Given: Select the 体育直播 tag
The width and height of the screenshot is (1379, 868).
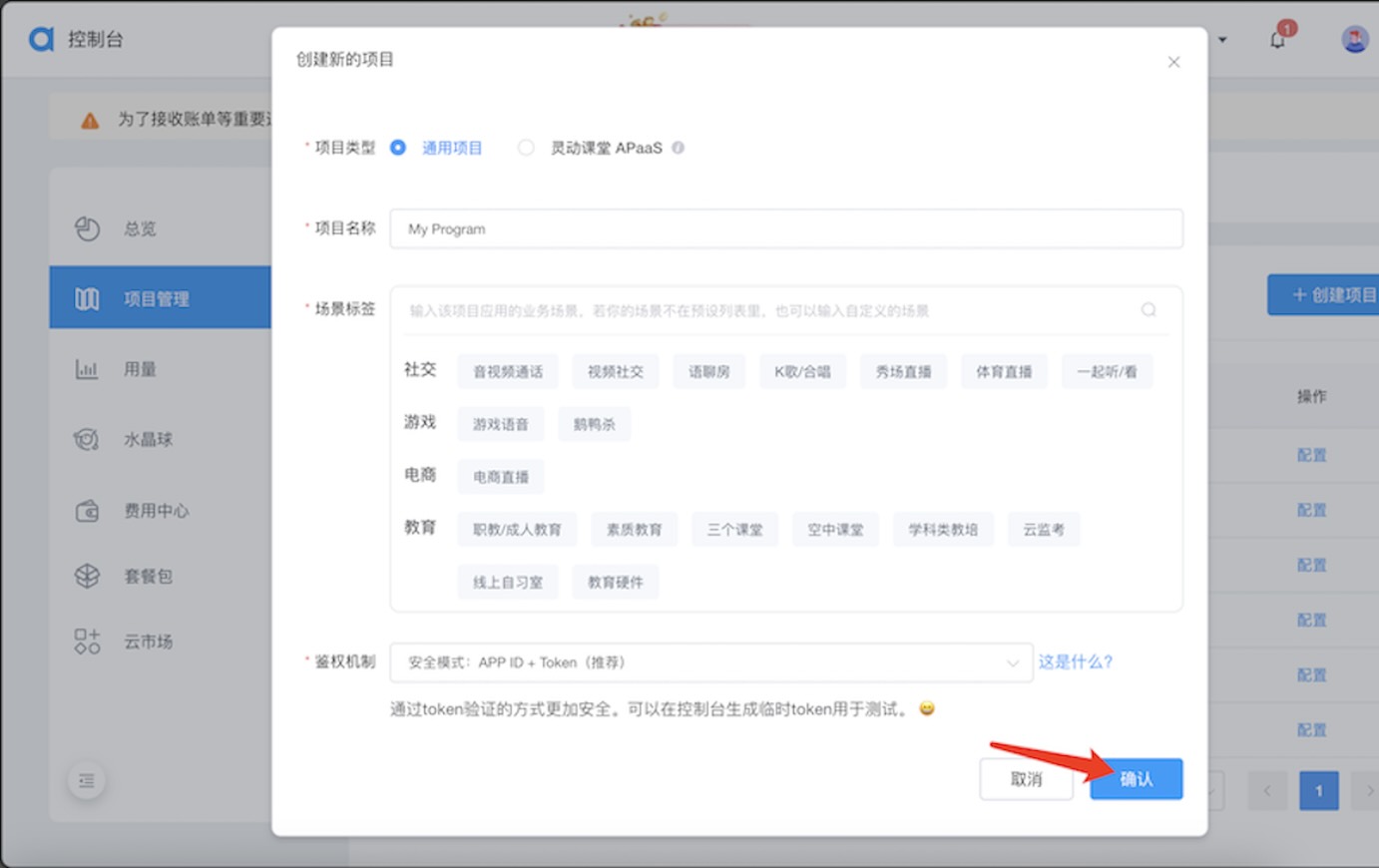Looking at the screenshot, I should pyautogui.click(x=1004, y=371).
